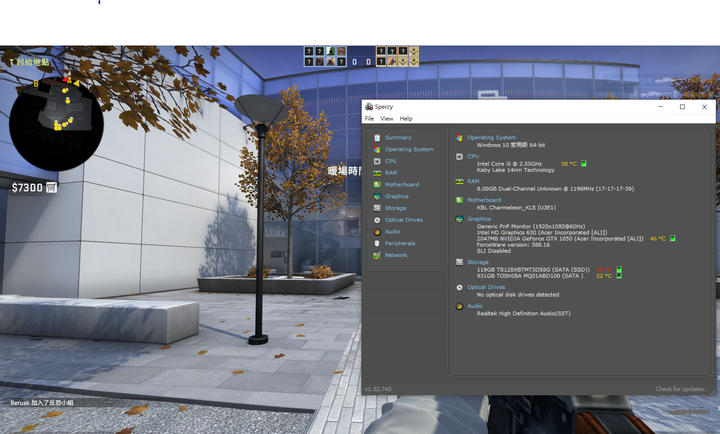Viewport: 720px width, 434px height.
Task: Select Operating System in the sidebar
Action: 409,149
